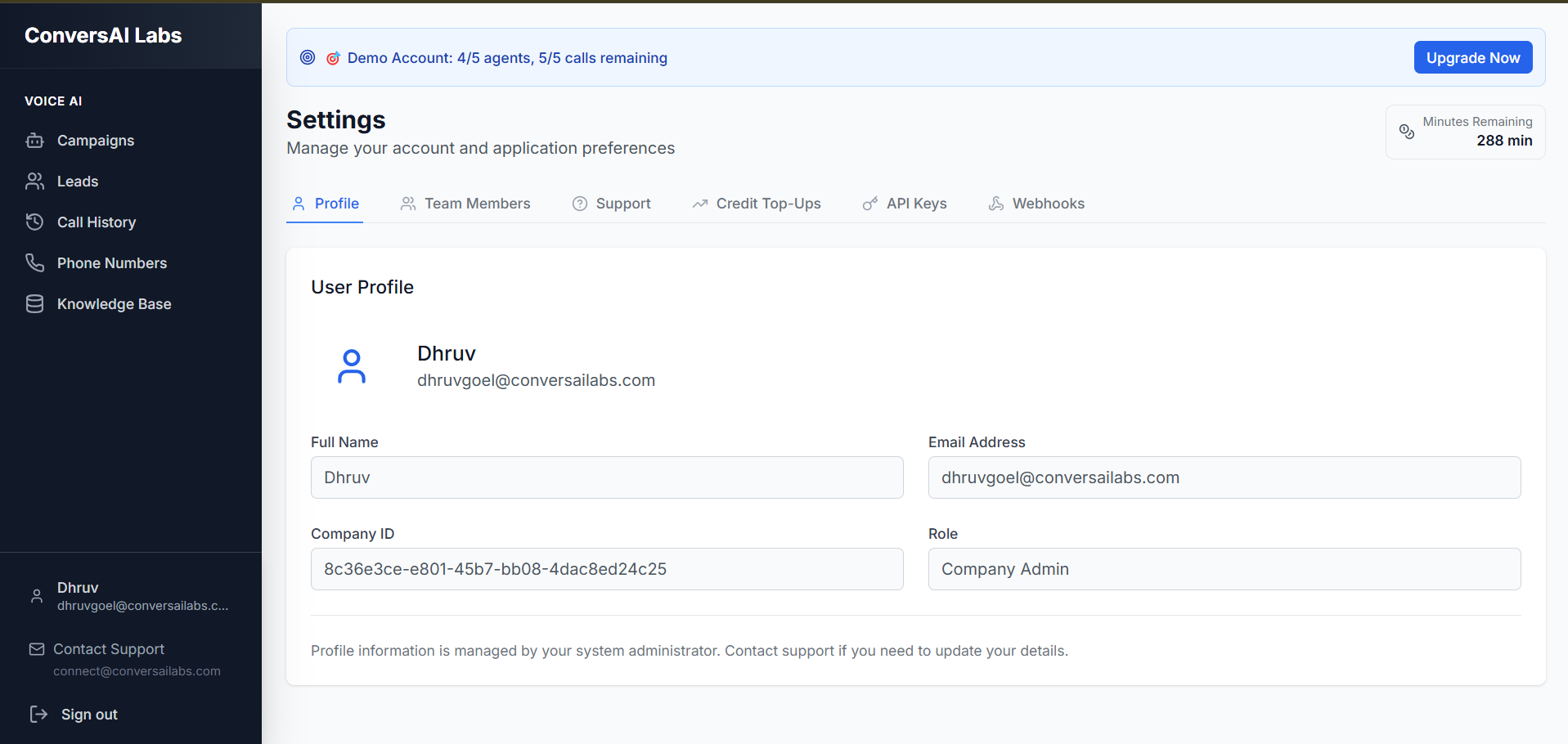The image size is (1568, 744).
Task: Click the large blue profile avatar icon
Action: 352,367
